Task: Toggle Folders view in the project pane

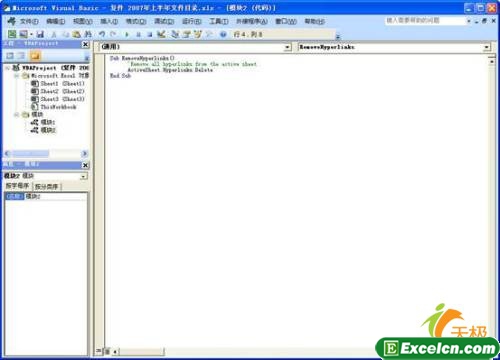Action: (35, 56)
